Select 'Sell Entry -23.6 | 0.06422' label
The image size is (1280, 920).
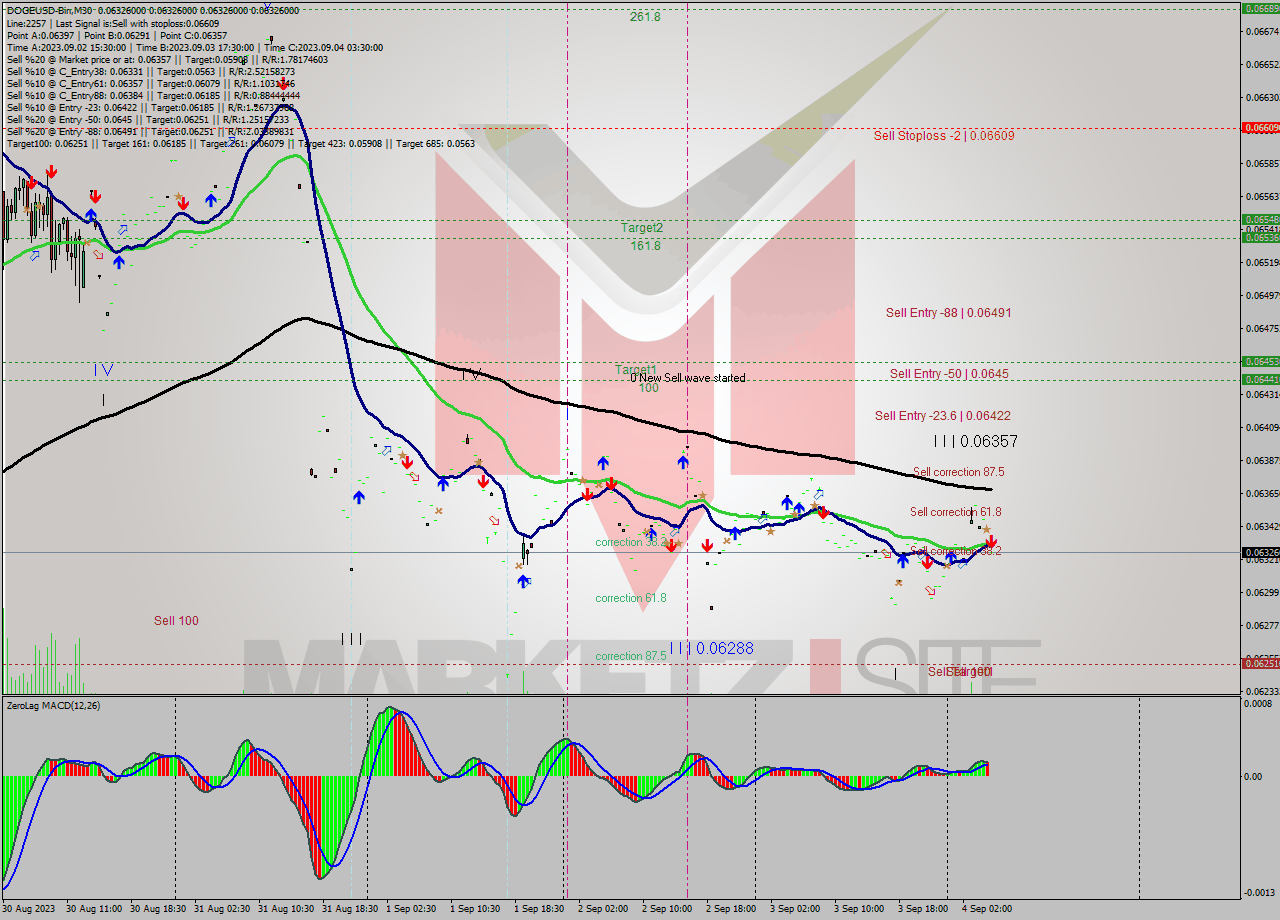941,416
